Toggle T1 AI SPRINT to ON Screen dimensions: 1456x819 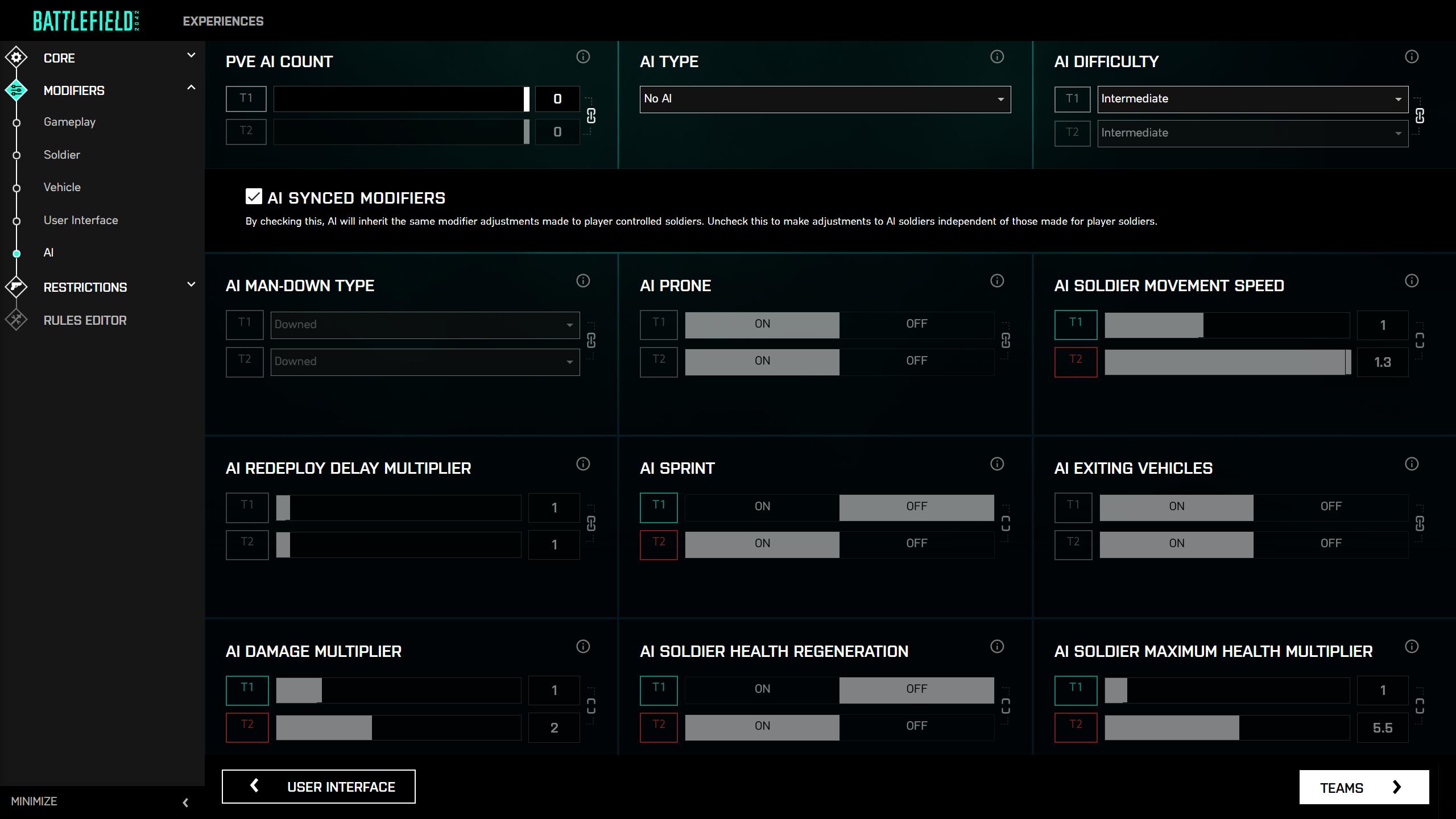(762, 506)
